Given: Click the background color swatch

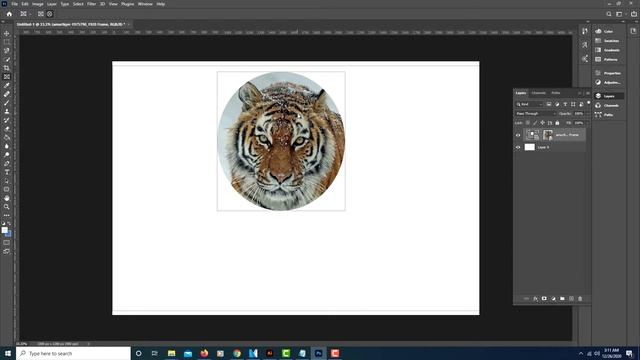Looking at the screenshot, I should click(x=9, y=234).
